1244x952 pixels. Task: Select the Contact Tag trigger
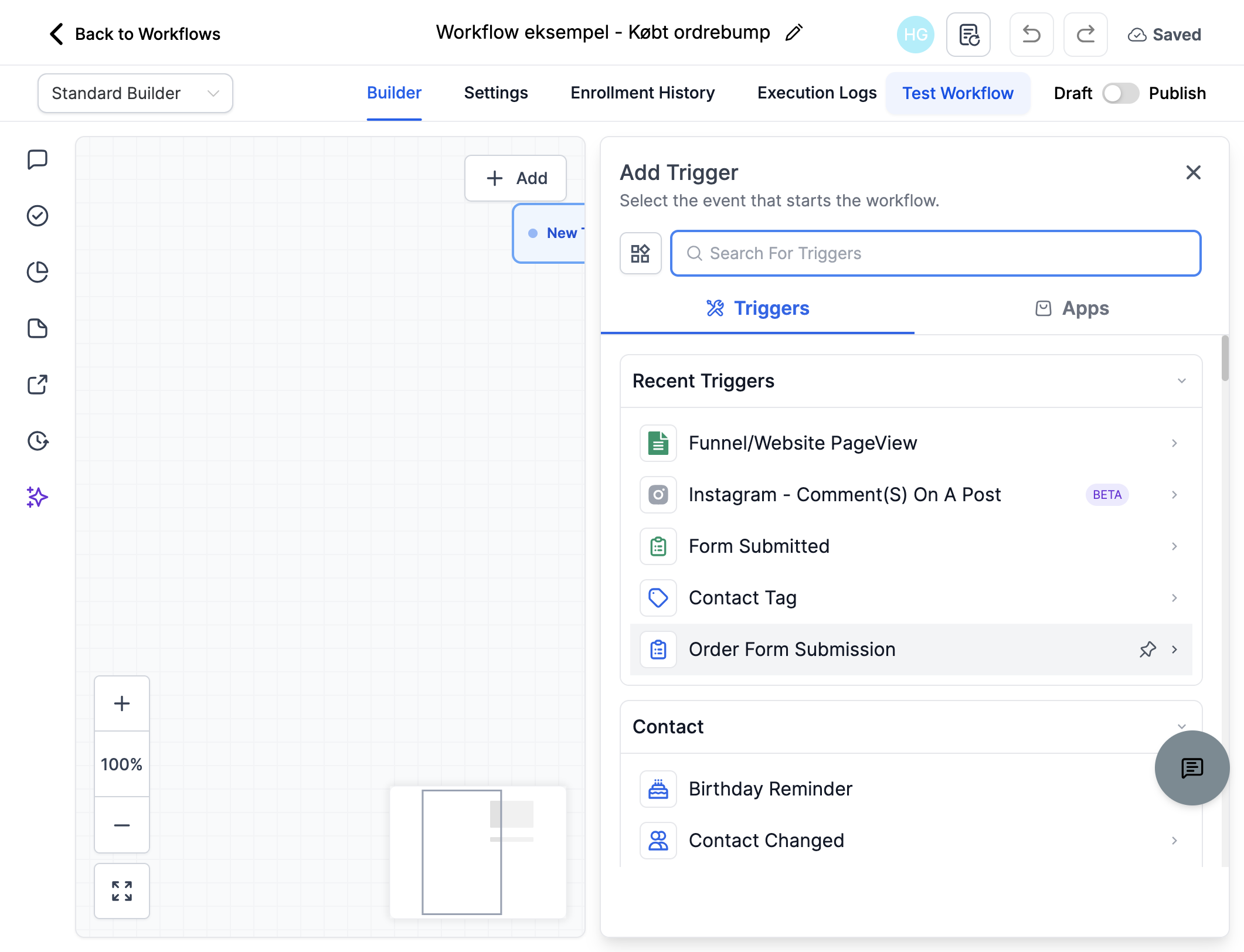click(911, 598)
